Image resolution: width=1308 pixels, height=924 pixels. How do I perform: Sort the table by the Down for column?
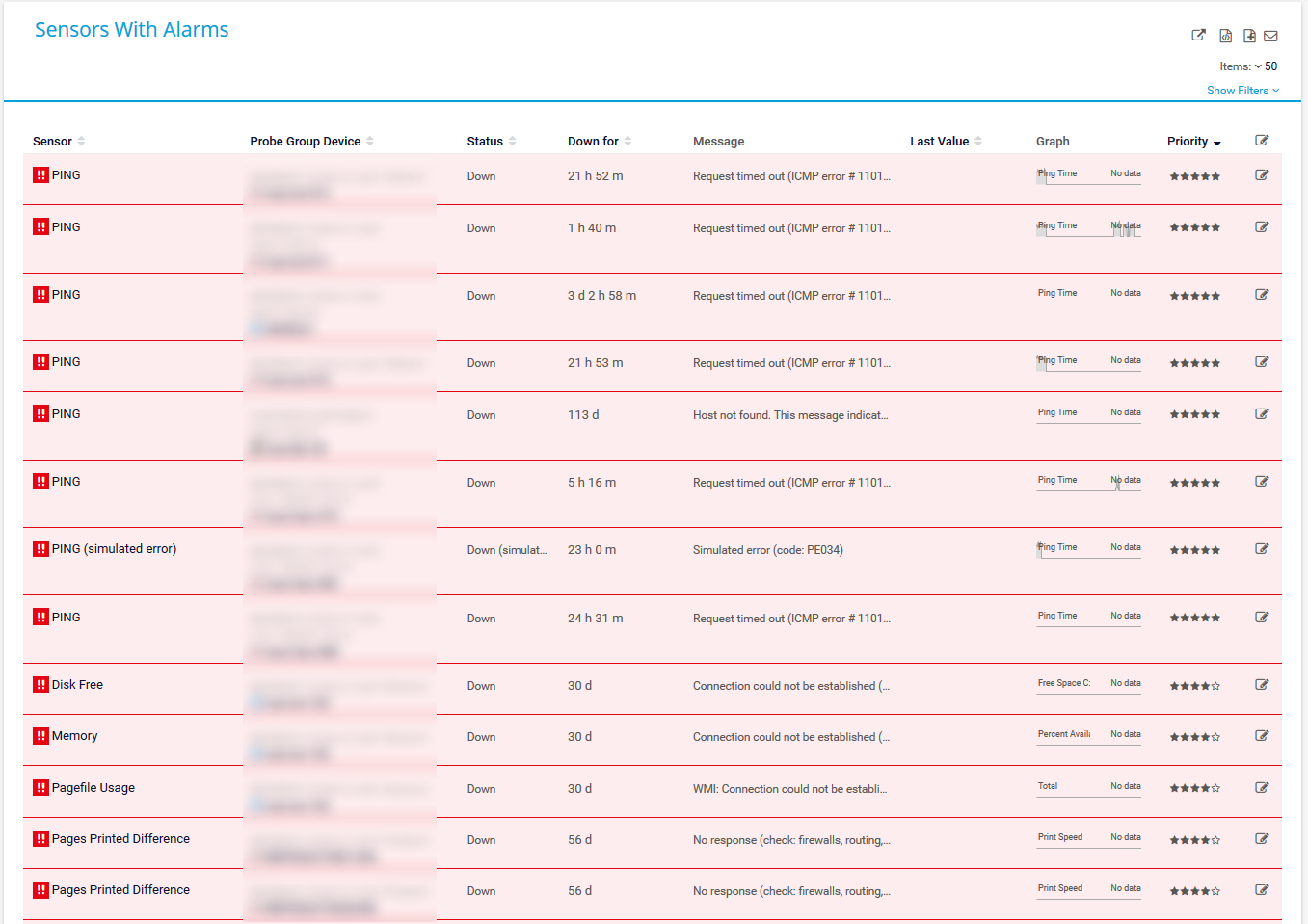point(627,141)
